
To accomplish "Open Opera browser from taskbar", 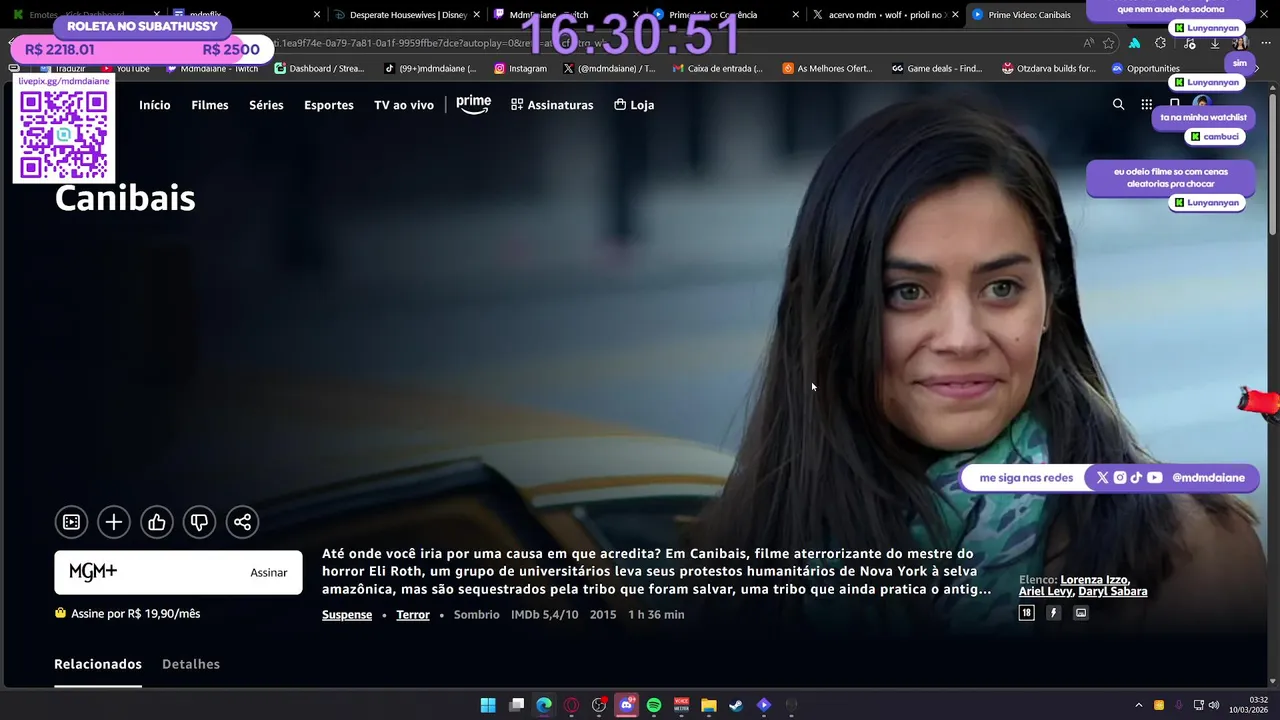I will pyautogui.click(x=571, y=705).
